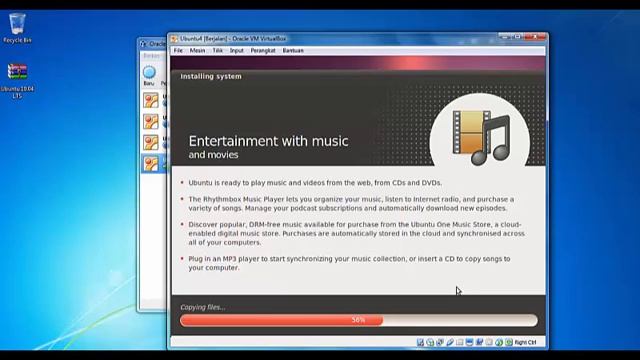This screenshot has width=640, height=360.
Task: Select the Ubuntu 10.04 LTS archive on desktop
Action: [17, 81]
